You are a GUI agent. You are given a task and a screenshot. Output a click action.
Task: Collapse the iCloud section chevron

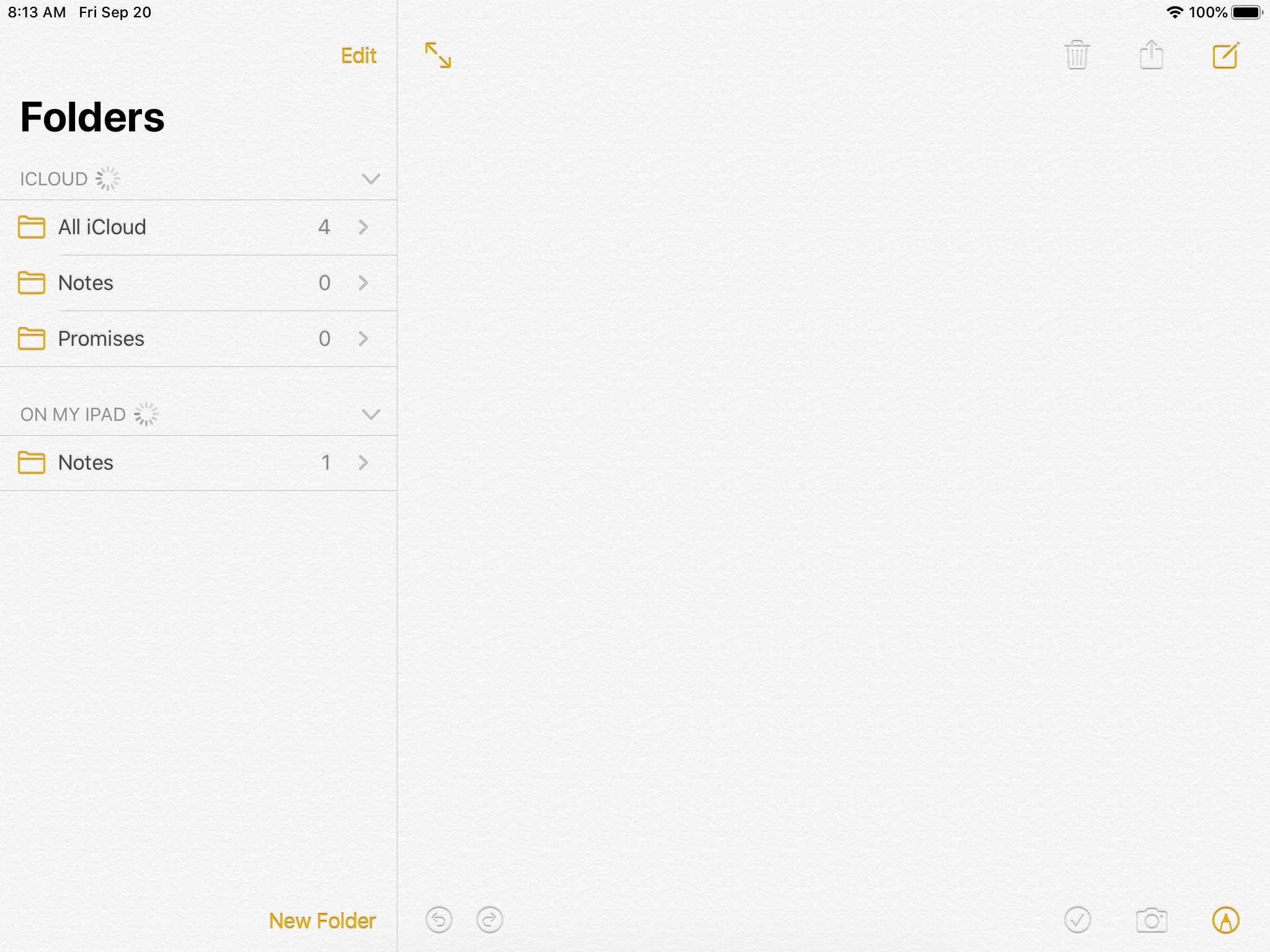[371, 179]
